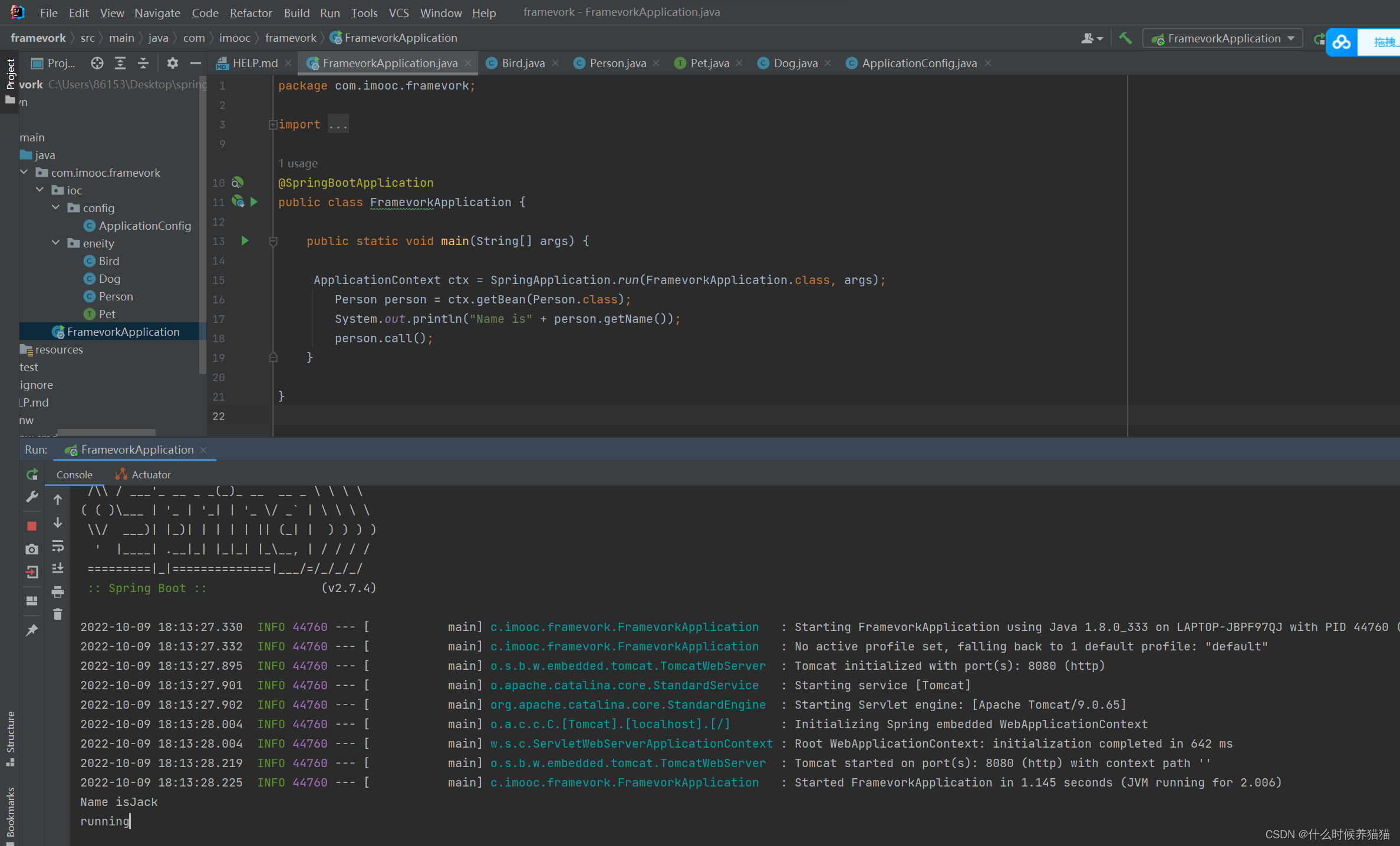Screen dimensions: 1400x846
Task: Toggle scroll to end of console
Action: [x=58, y=569]
